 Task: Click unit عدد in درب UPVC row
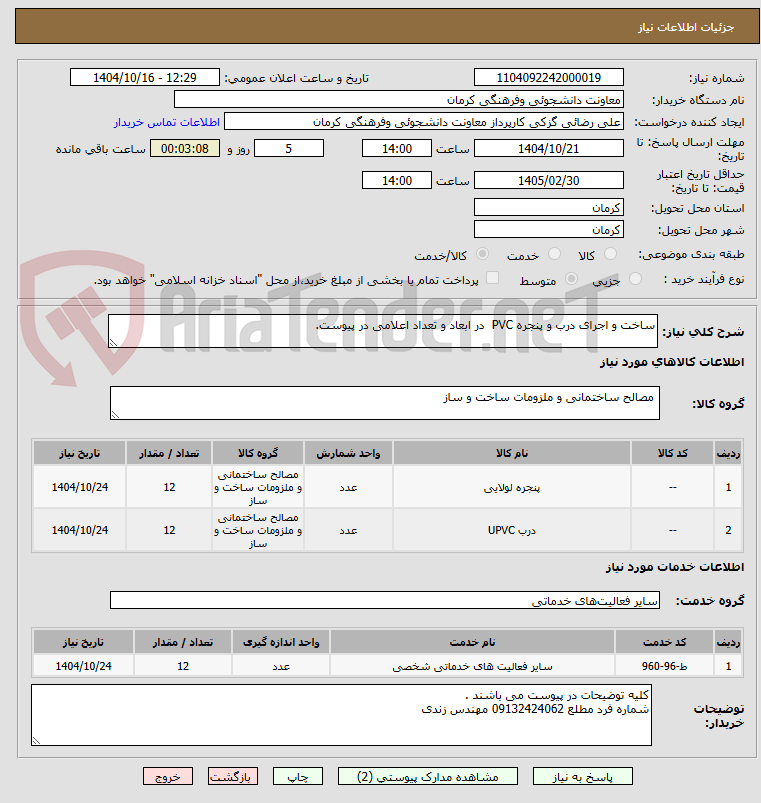[348, 530]
